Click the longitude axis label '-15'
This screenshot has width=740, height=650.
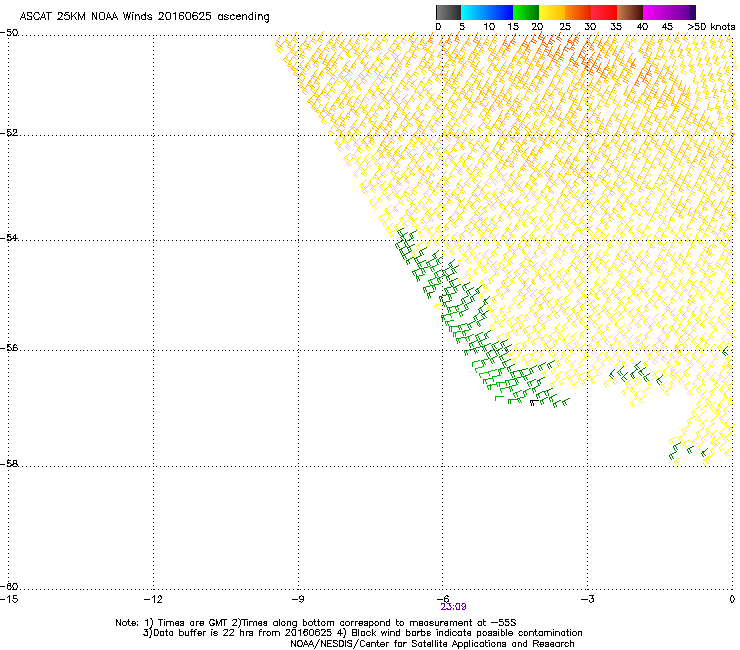(x=9, y=599)
